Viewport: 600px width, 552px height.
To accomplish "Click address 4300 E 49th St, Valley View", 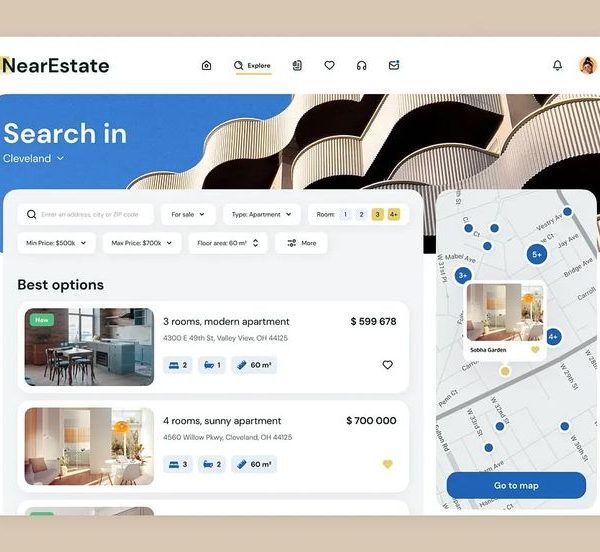I will coord(225,338).
